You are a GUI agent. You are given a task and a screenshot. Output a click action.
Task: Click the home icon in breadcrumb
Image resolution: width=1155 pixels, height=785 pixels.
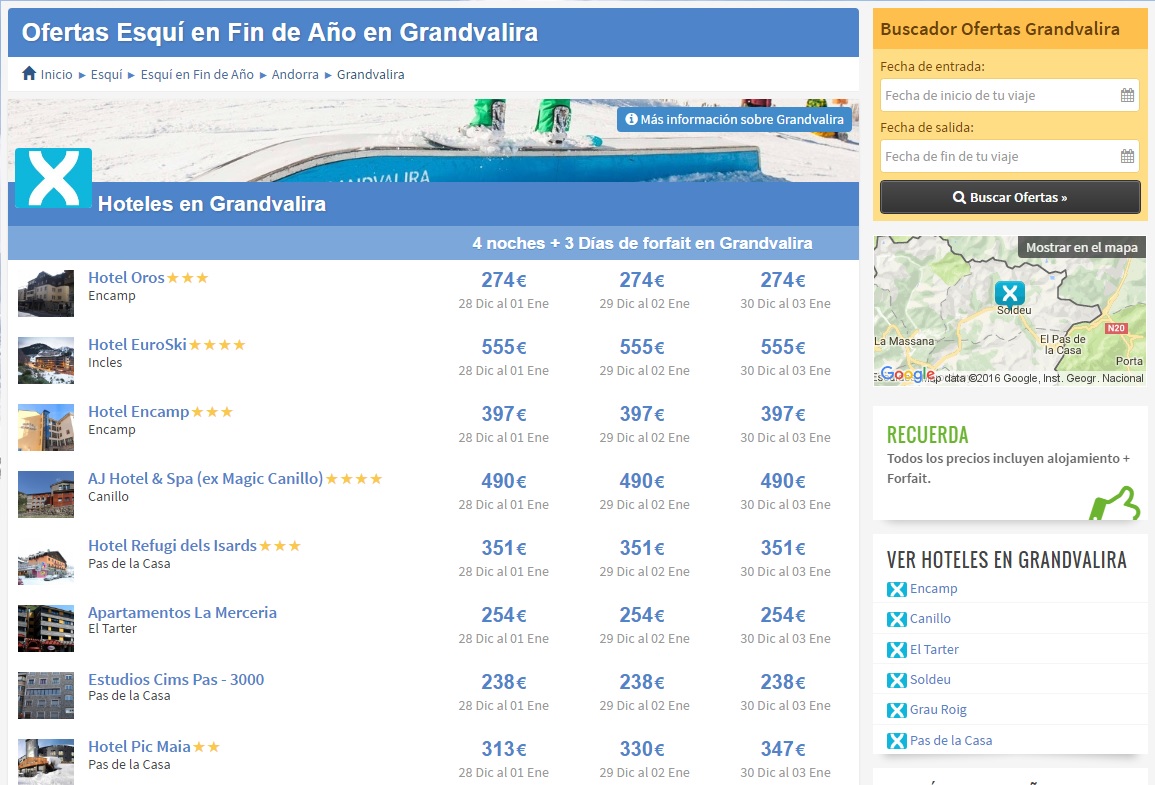point(29,73)
